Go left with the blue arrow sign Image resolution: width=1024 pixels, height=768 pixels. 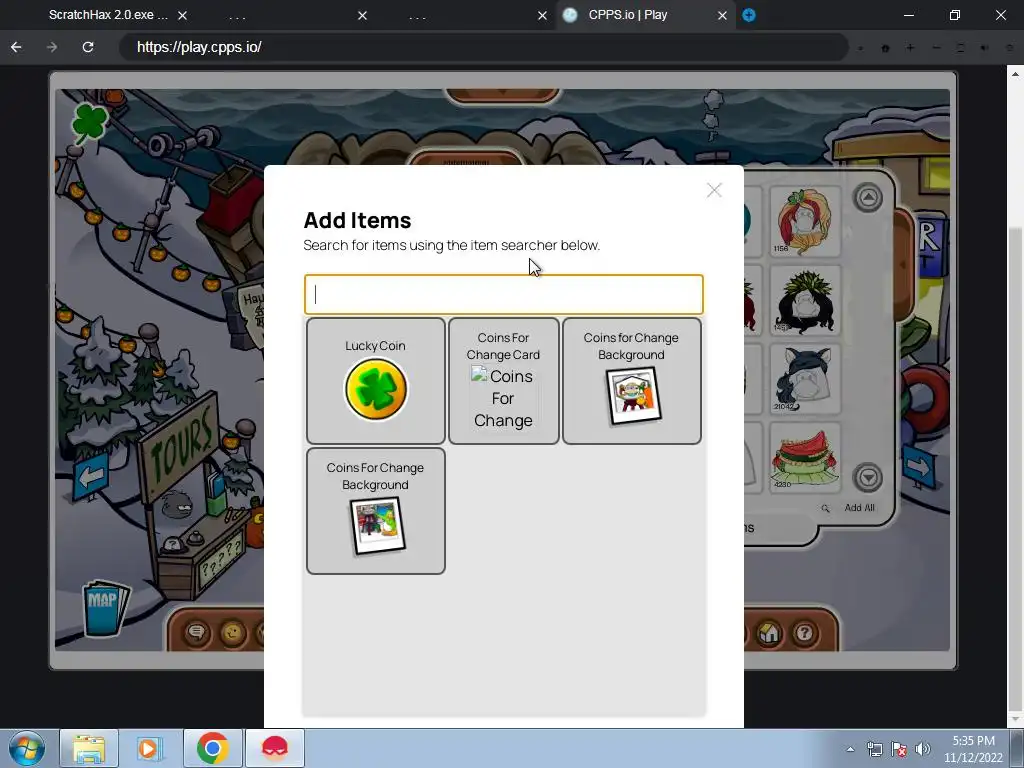click(91, 477)
